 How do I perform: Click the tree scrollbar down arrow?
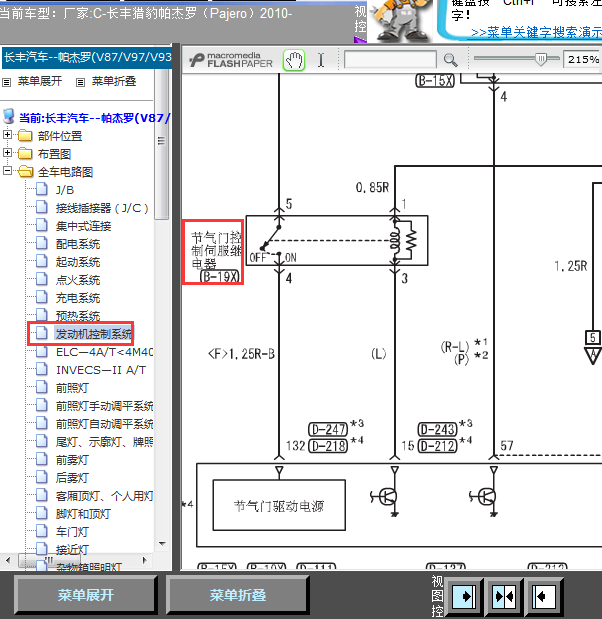click(162, 544)
